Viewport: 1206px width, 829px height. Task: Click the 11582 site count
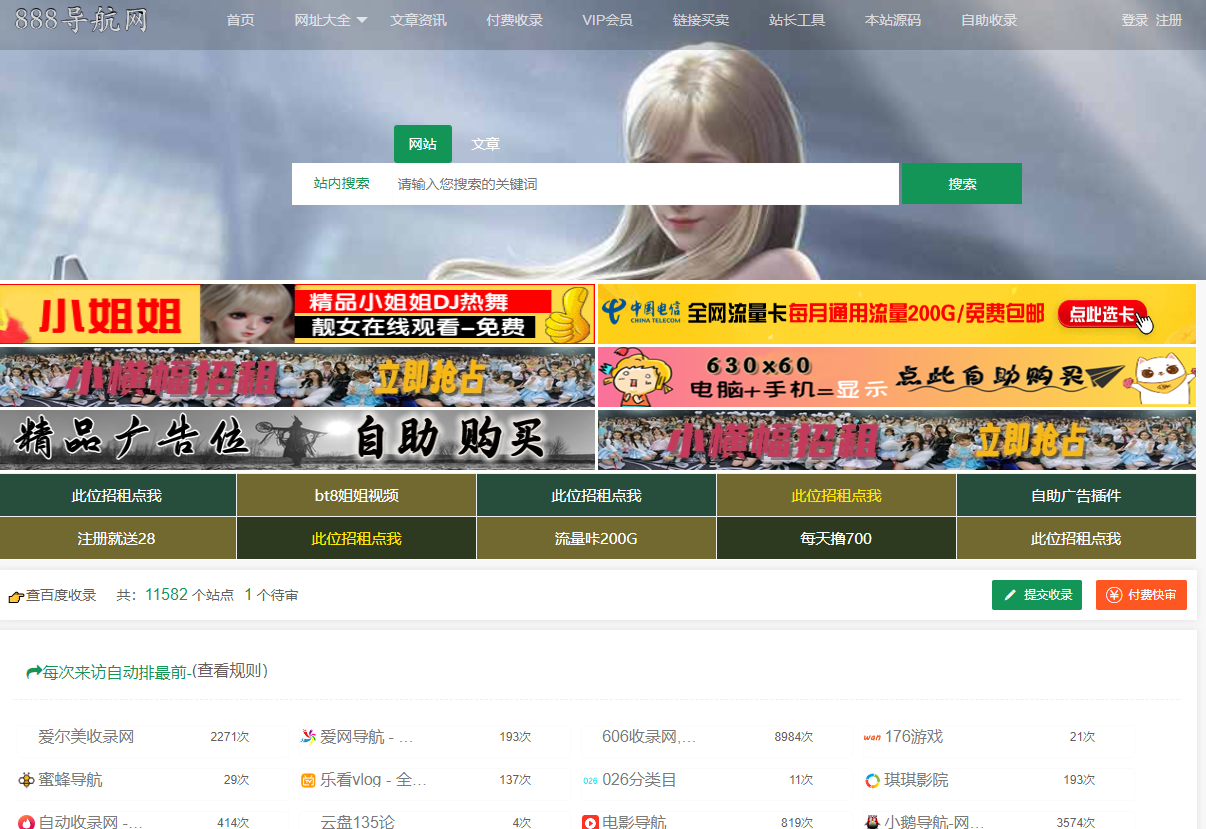166,595
